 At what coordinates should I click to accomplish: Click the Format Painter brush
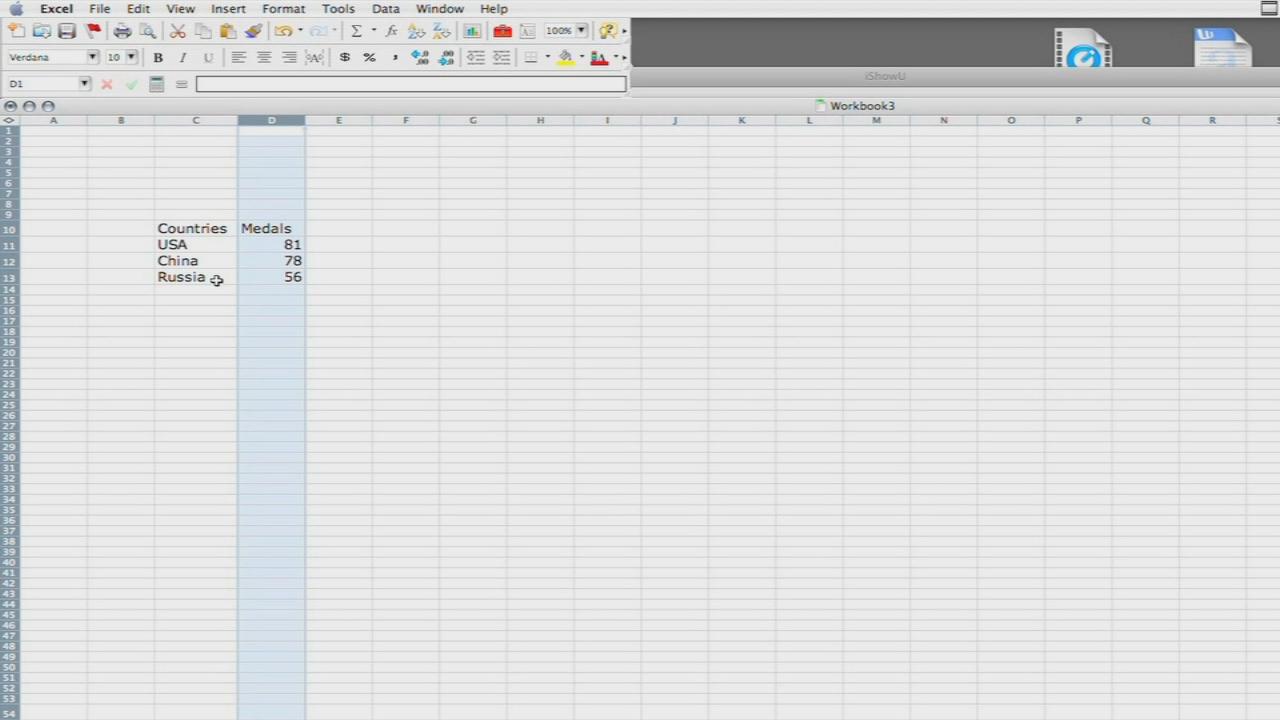[x=252, y=31]
